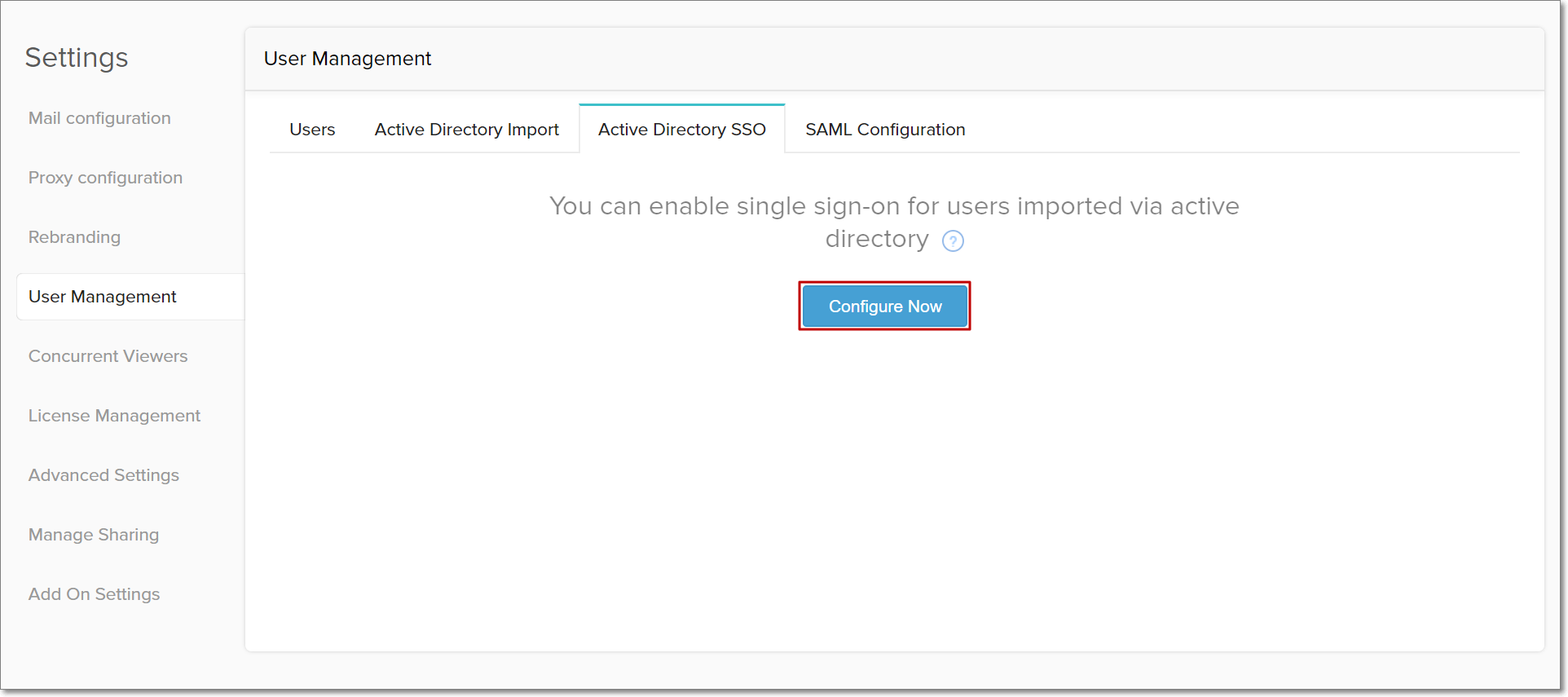Screen dimensions: 1568x697
Task: Click the Settings heading
Action: click(x=77, y=58)
